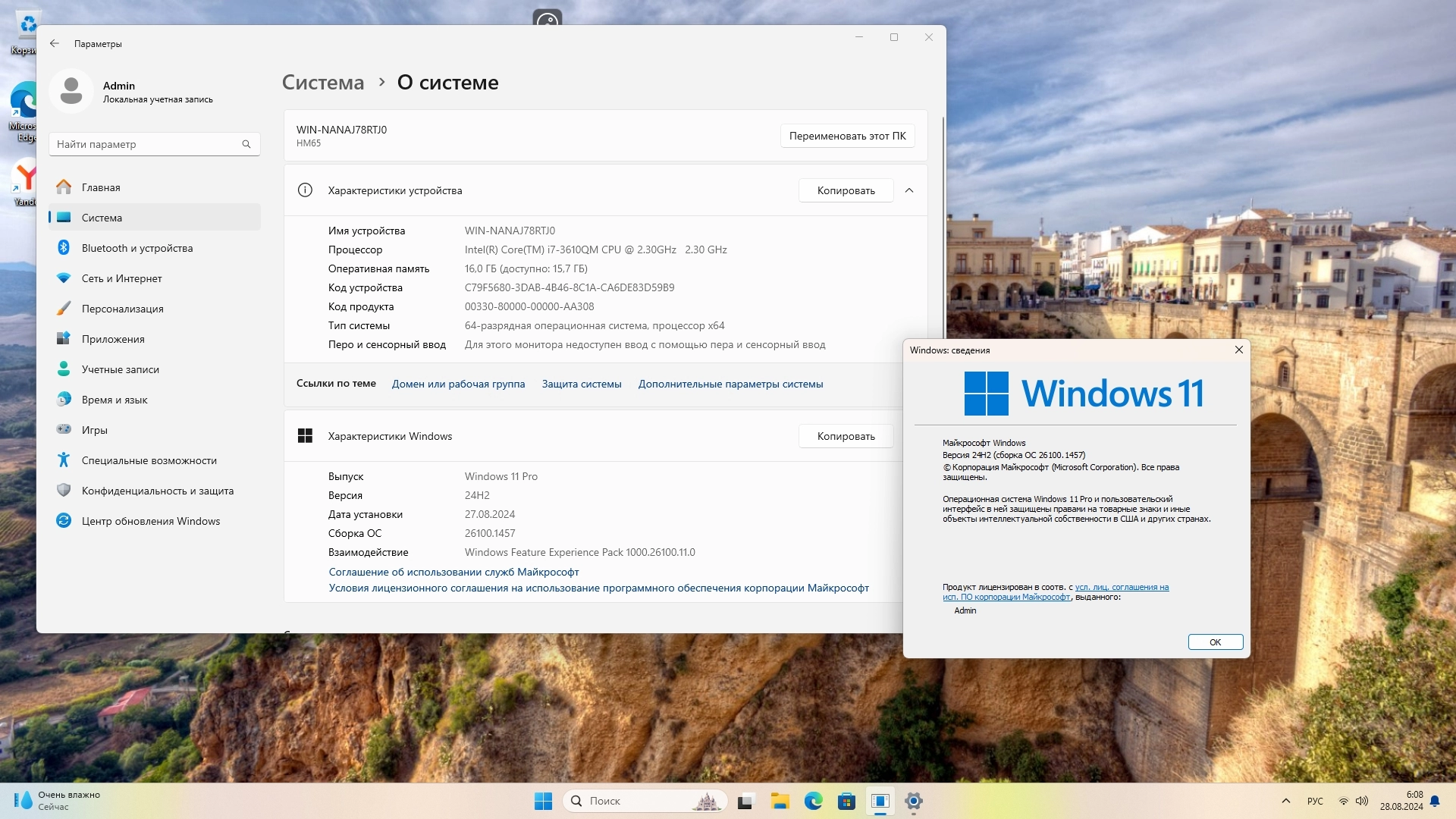
Task: Show hidden system tray icons
Action: tap(1285, 801)
